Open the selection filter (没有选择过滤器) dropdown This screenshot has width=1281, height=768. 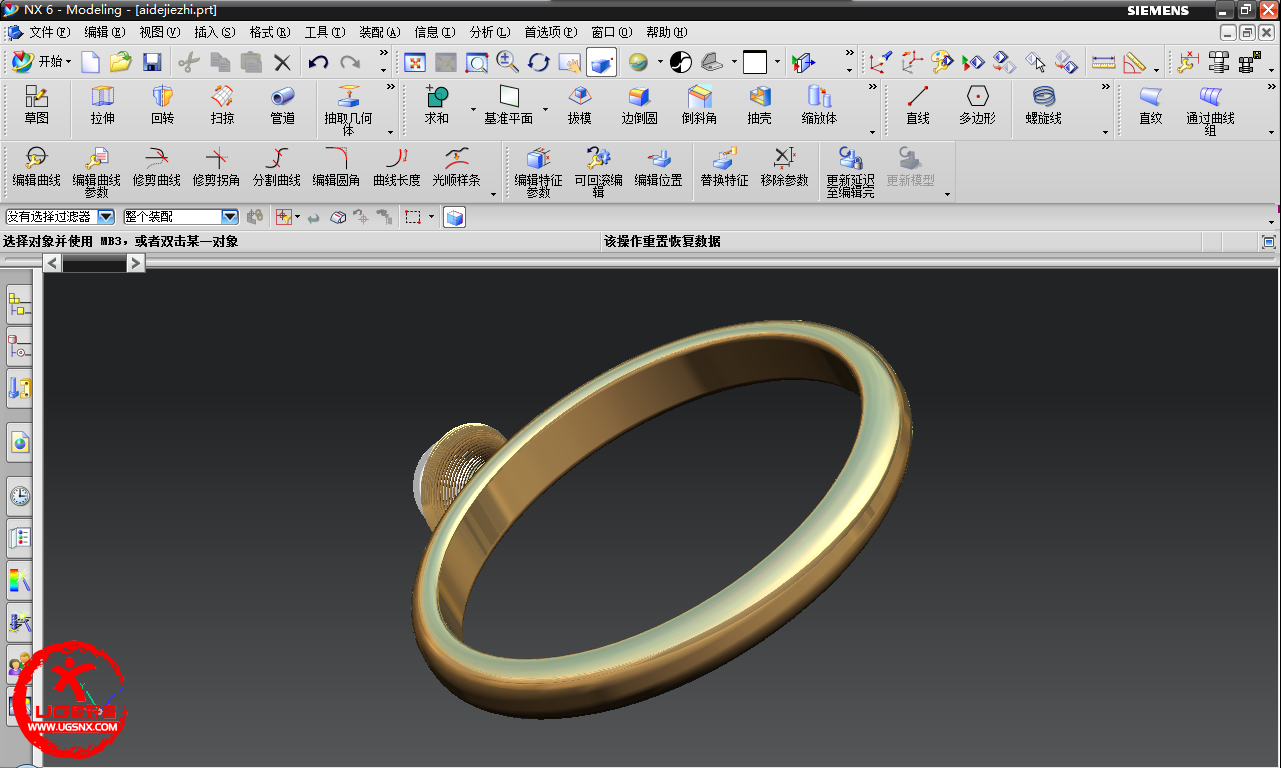coord(105,217)
